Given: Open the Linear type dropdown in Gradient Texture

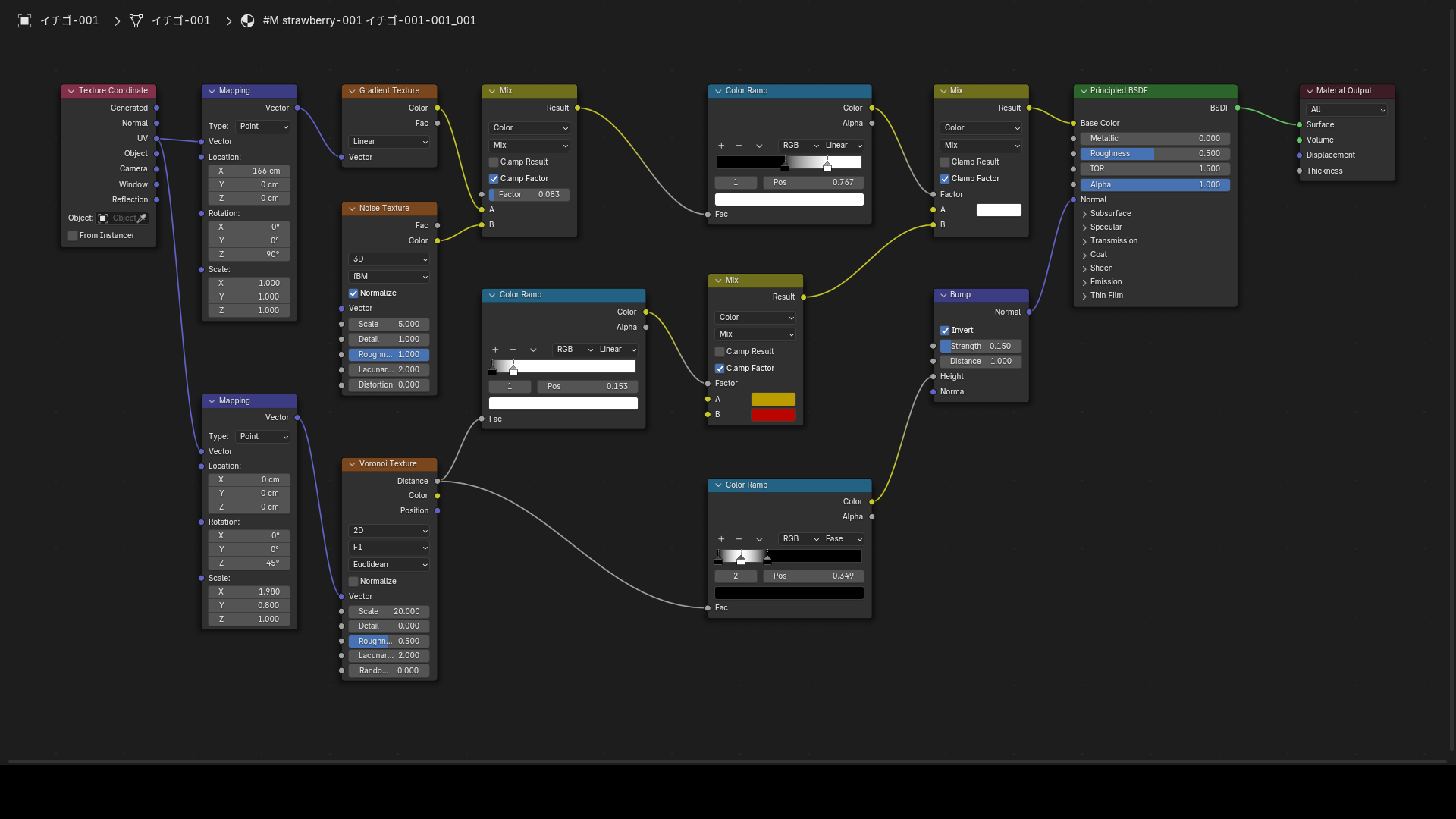Looking at the screenshot, I should (390, 142).
